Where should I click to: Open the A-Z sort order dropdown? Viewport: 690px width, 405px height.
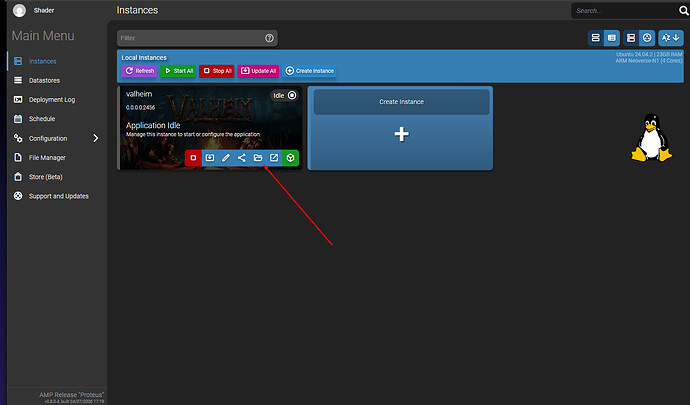(671, 38)
